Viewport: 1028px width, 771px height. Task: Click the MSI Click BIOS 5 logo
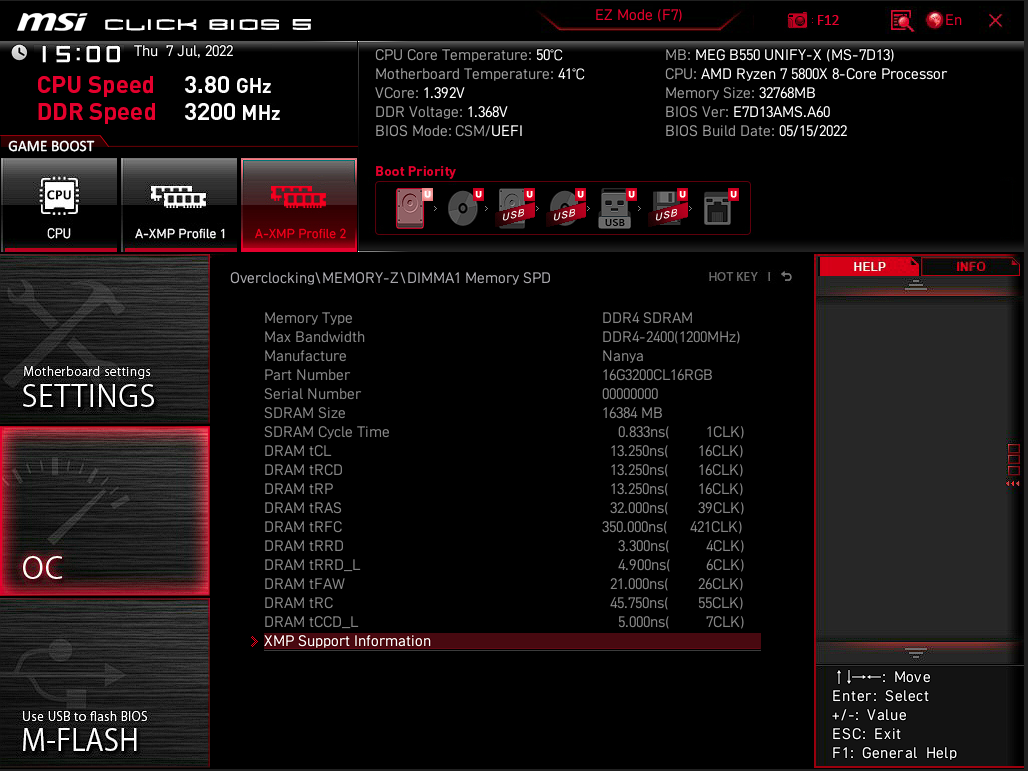pos(164,22)
